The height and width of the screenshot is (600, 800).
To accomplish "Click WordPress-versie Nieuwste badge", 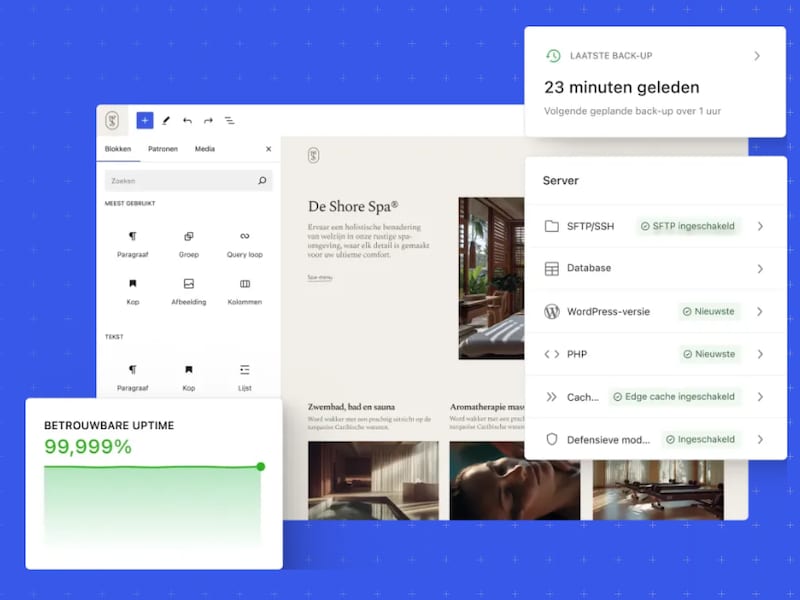I will (709, 311).
